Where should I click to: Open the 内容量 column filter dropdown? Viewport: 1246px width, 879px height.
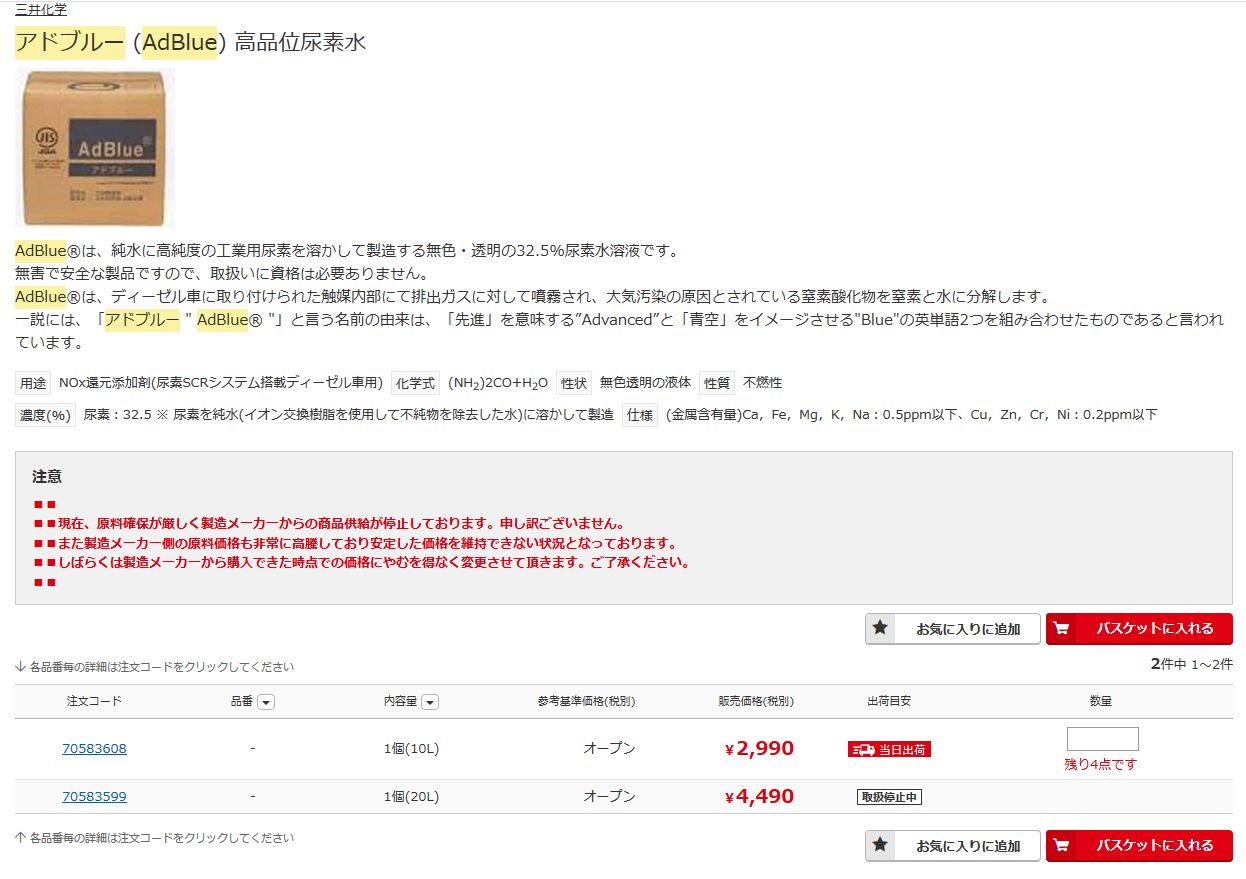pyautogui.click(x=430, y=703)
